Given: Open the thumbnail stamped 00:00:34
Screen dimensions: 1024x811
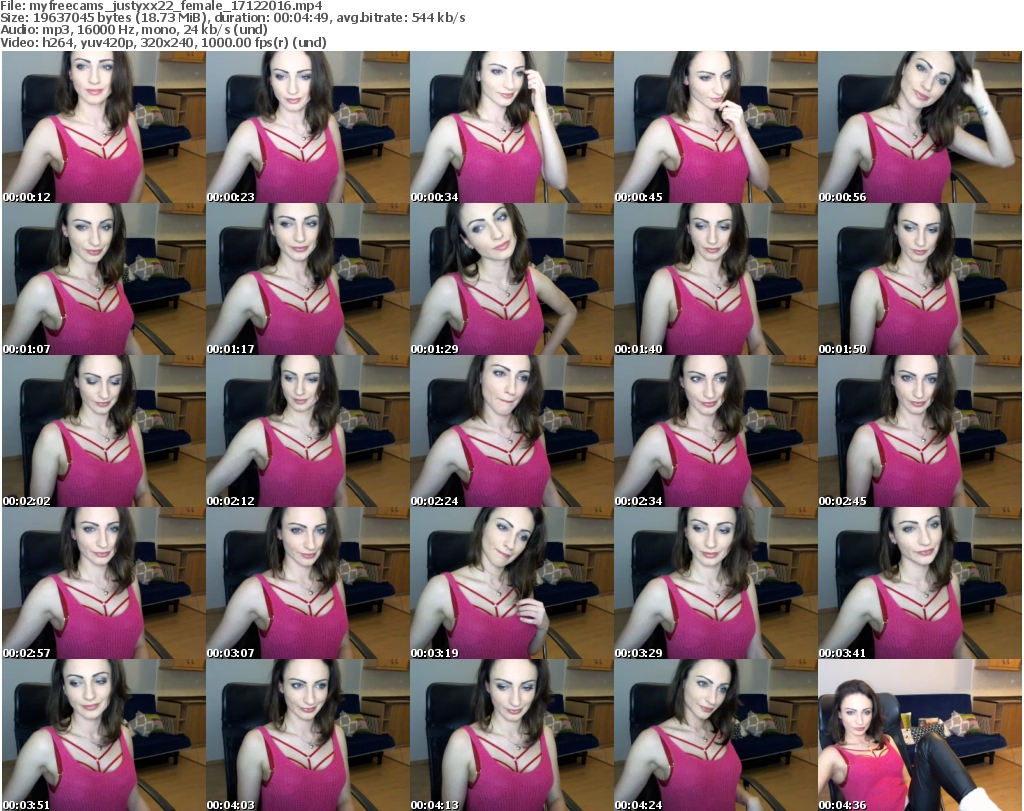Looking at the screenshot, I should 511,127.
